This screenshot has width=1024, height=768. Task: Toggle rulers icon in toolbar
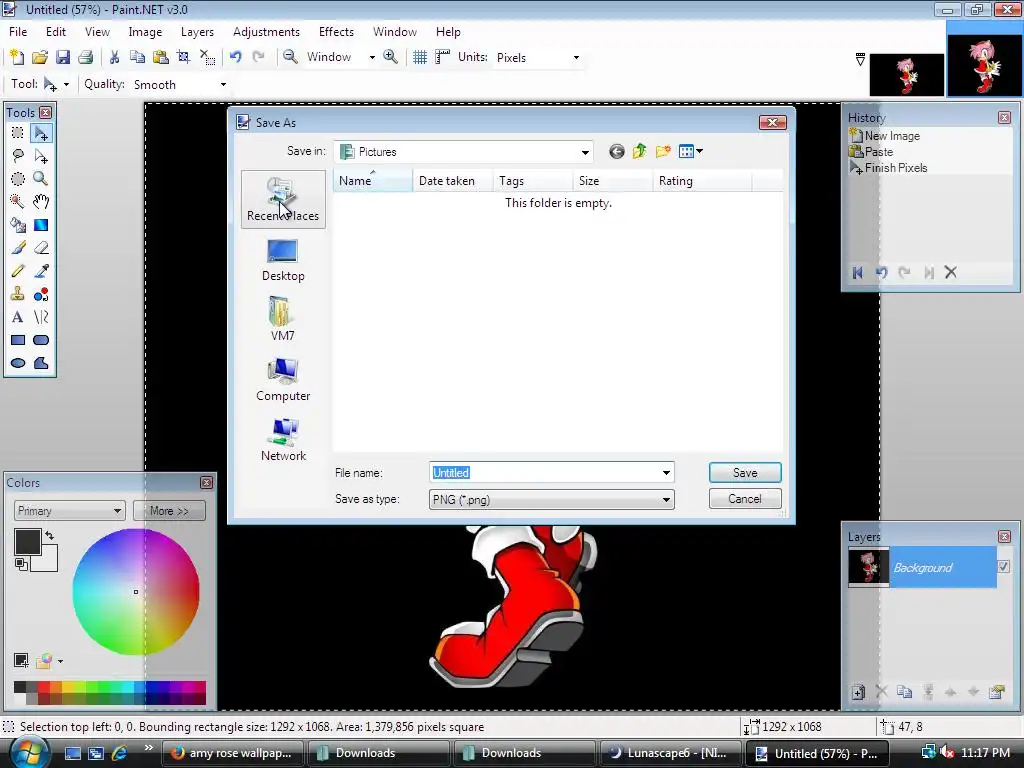pyautogui.click(x=443, y=57)
